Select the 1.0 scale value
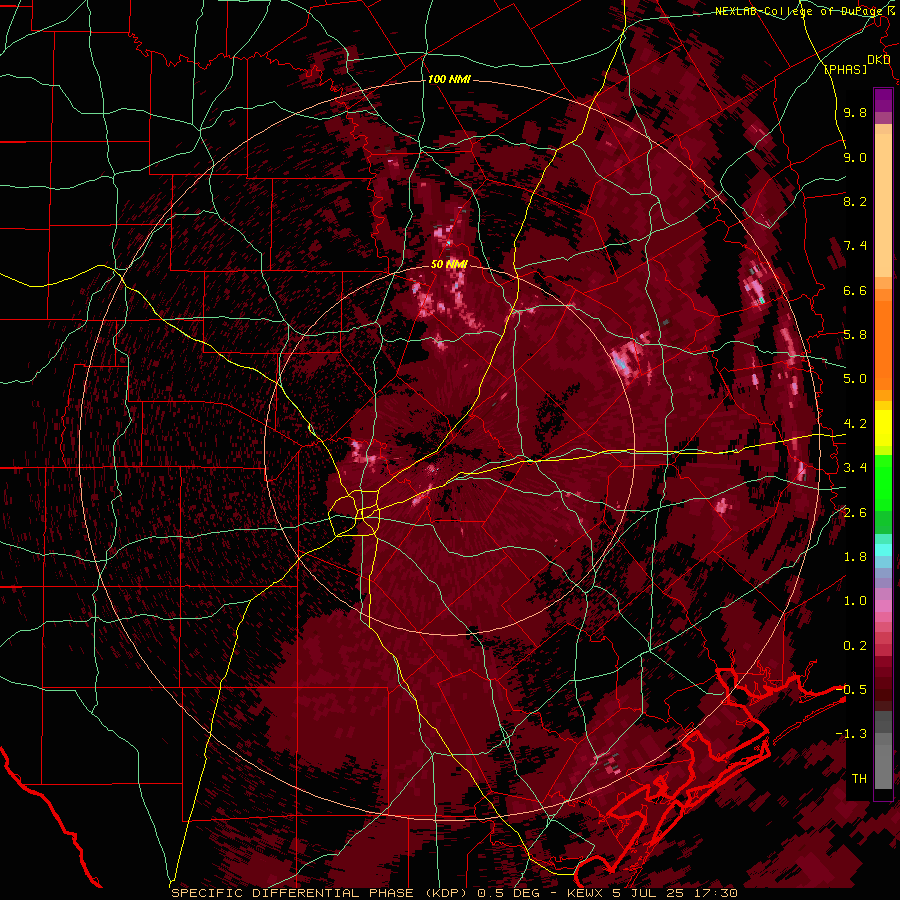 pyautogui.click(x=855, y=601)
